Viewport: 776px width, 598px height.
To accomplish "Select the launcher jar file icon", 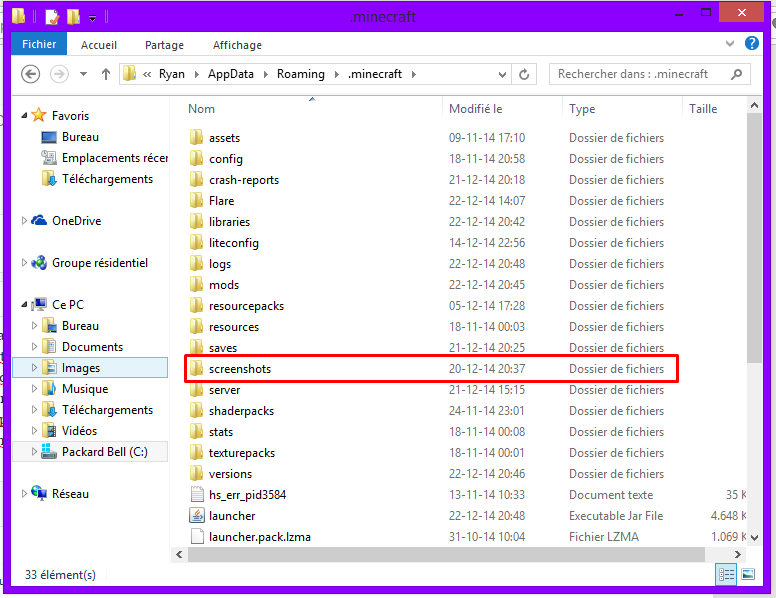I will [x=197, y=515].
